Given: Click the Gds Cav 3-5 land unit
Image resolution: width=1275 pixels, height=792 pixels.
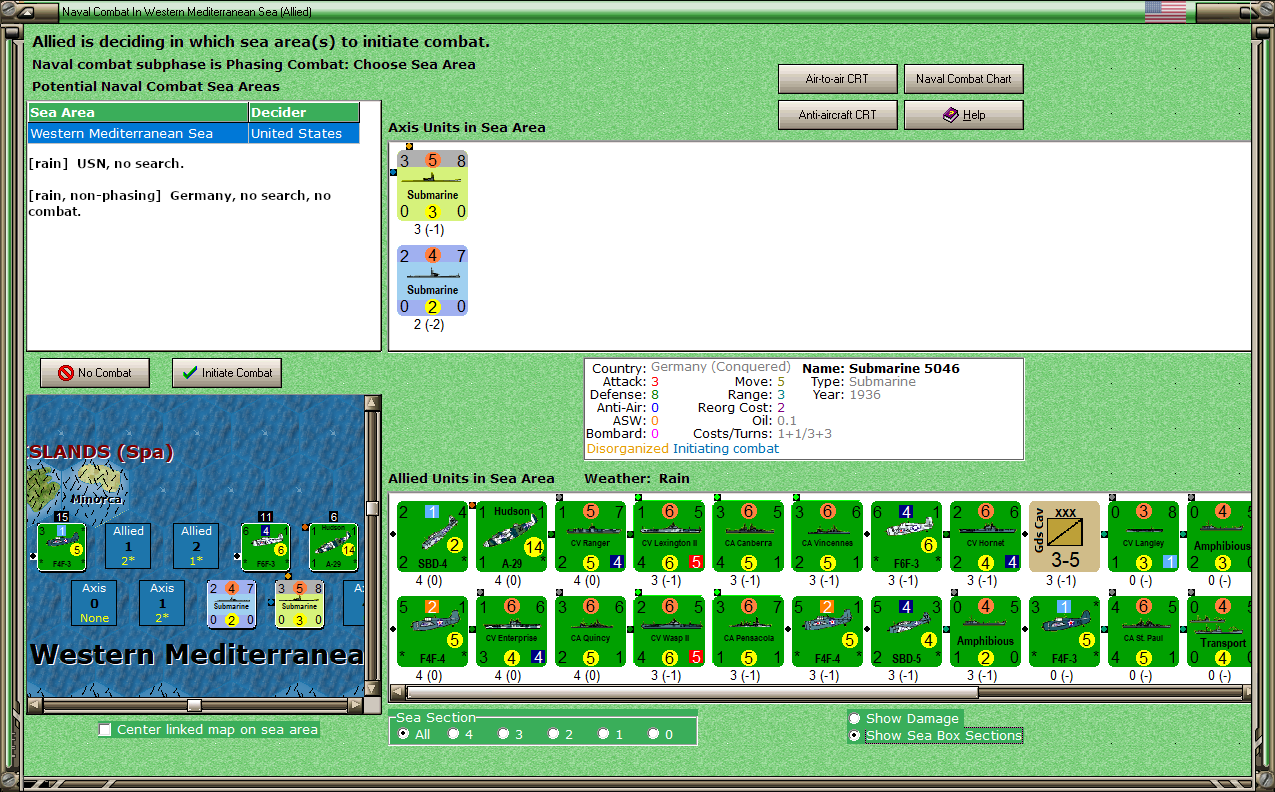Looking at the screenshot, I should [1064, 537].
